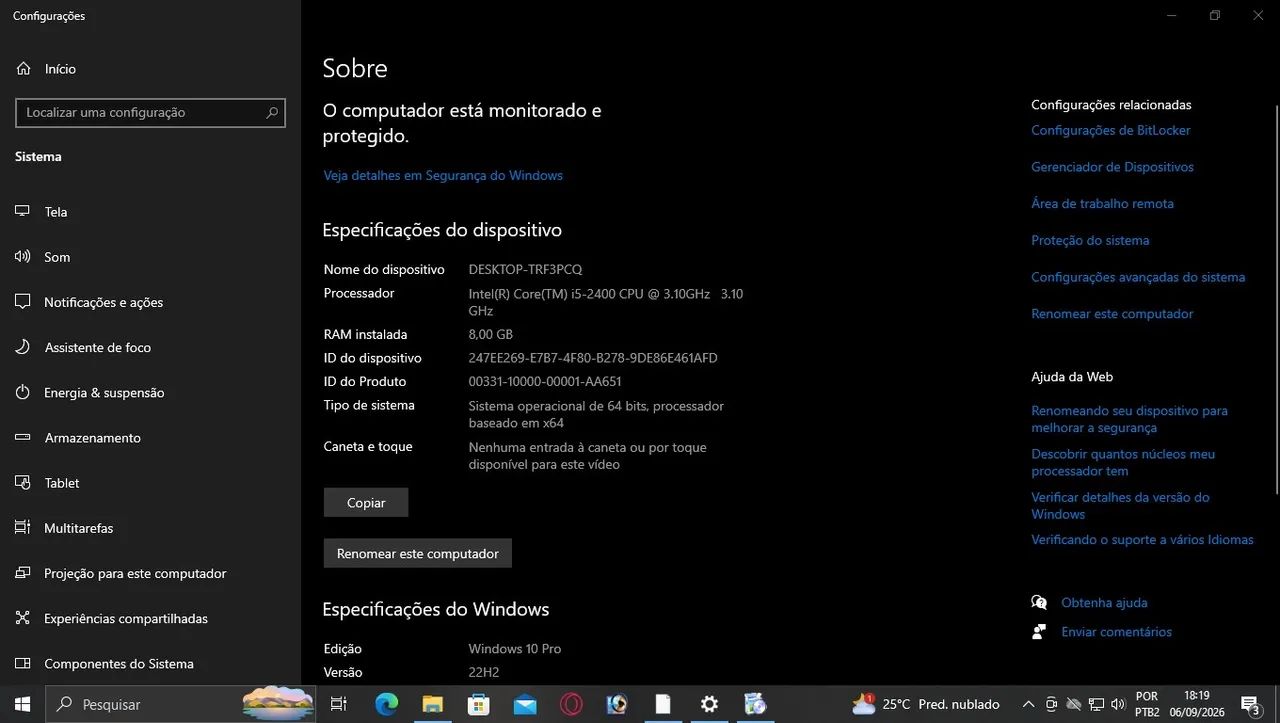This screenshot has height=723, width=1280.
Task: Open Obtenha ajuda help icon
Action: (1039, 602)
